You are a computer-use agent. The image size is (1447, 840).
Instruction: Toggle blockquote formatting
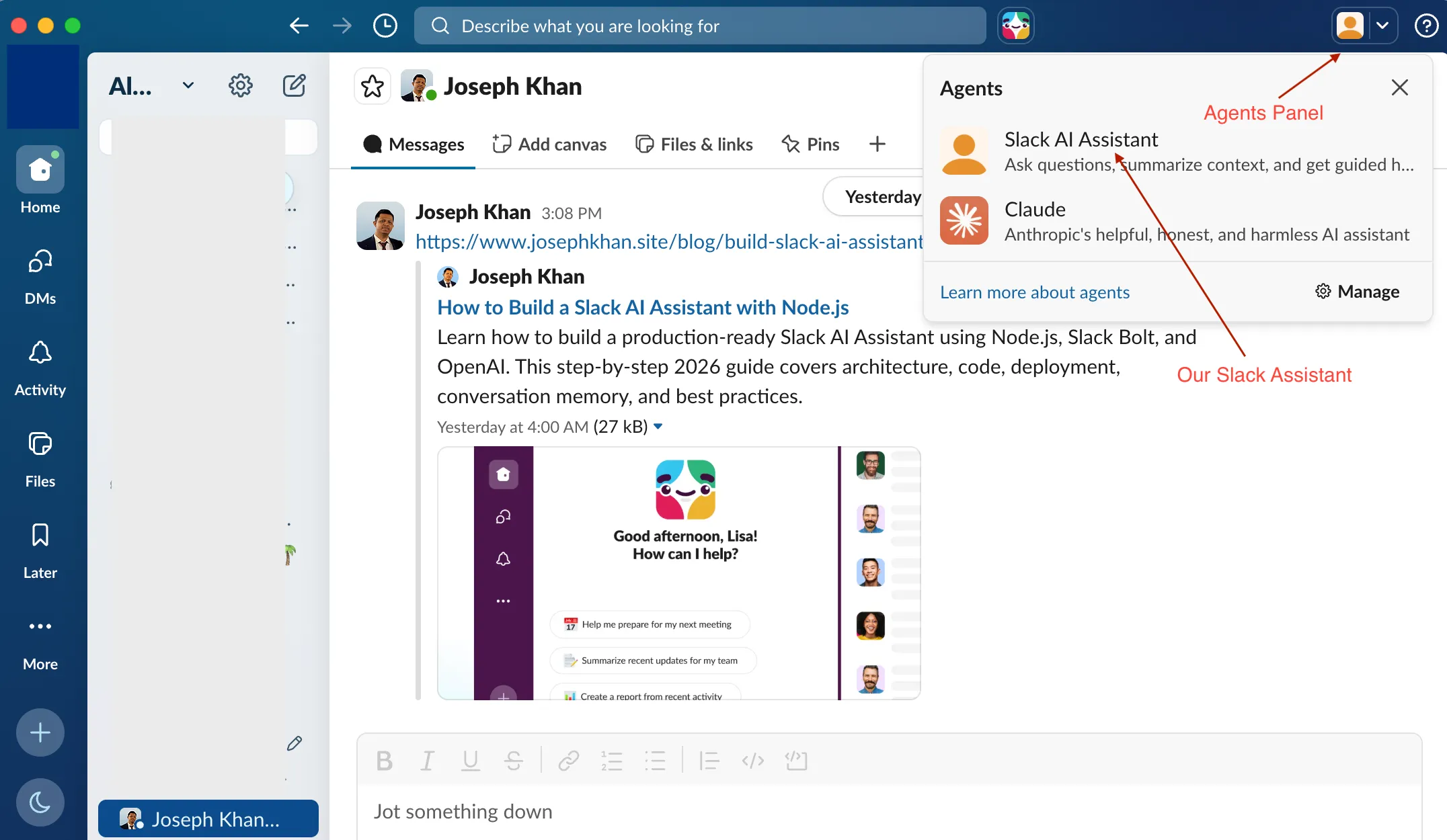(x=709, y=761)
